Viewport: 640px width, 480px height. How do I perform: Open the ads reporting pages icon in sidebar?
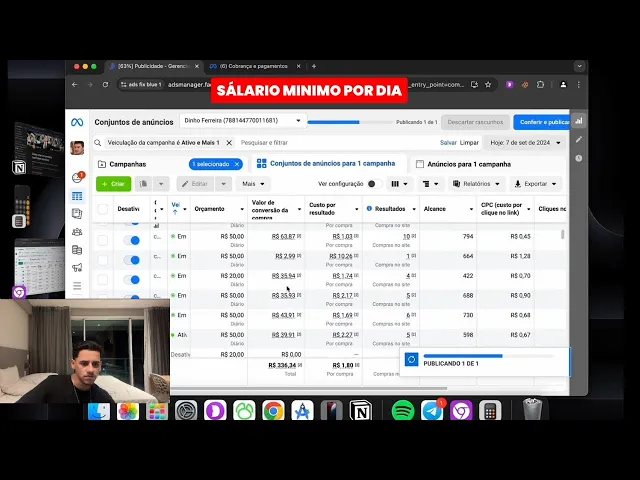[77, 214]
